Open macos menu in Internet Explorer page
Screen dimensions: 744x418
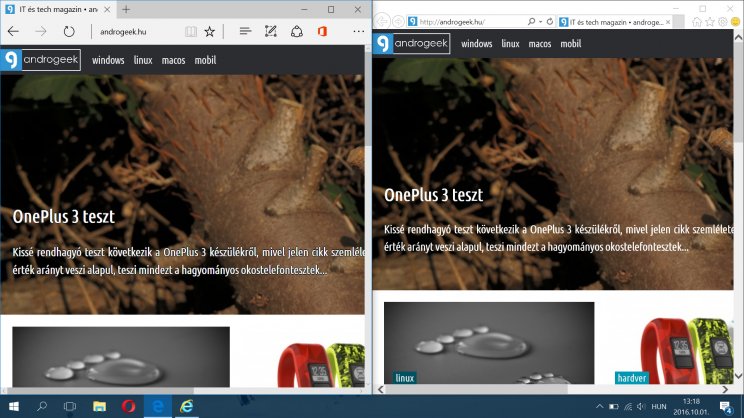pyautogui.click(x=540, y=44)
